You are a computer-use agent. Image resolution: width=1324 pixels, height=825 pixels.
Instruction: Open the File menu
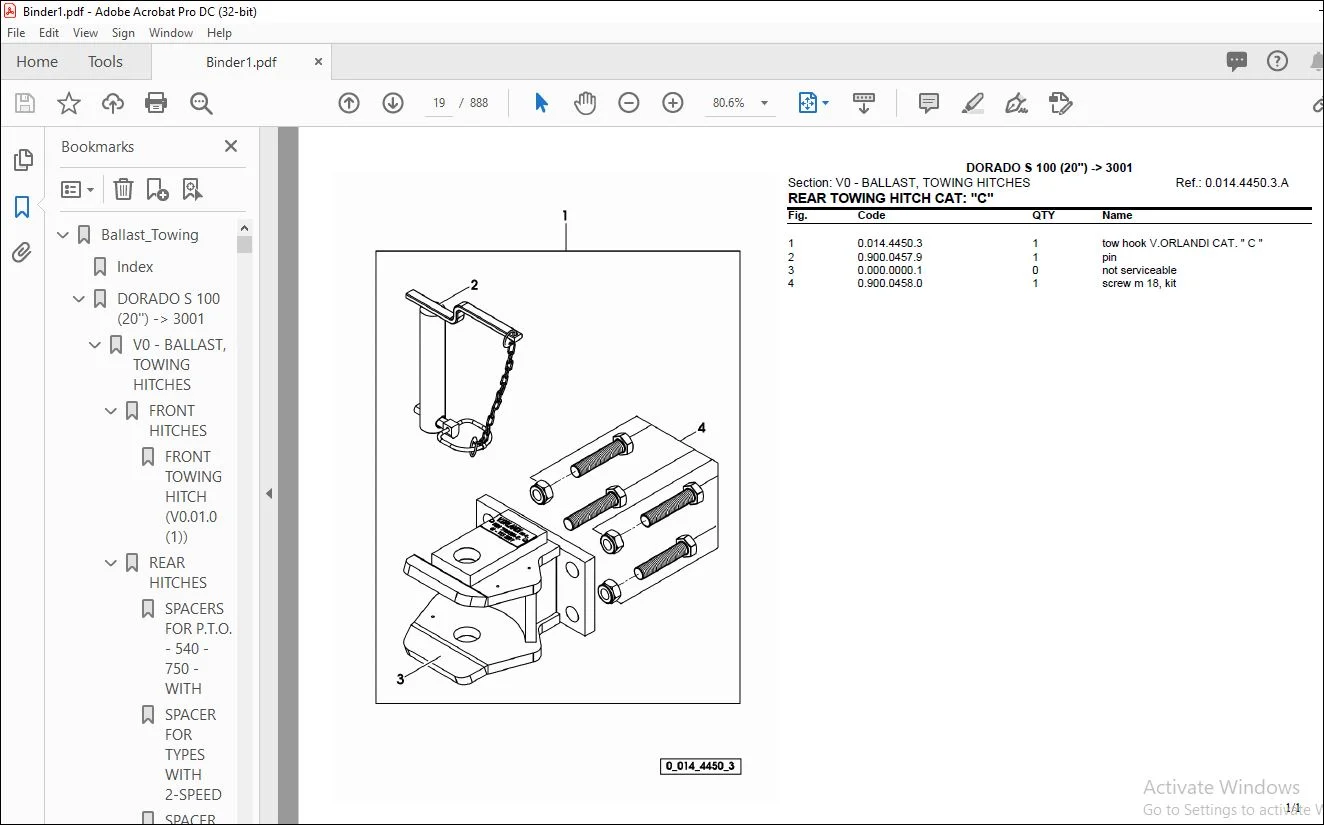16,33
